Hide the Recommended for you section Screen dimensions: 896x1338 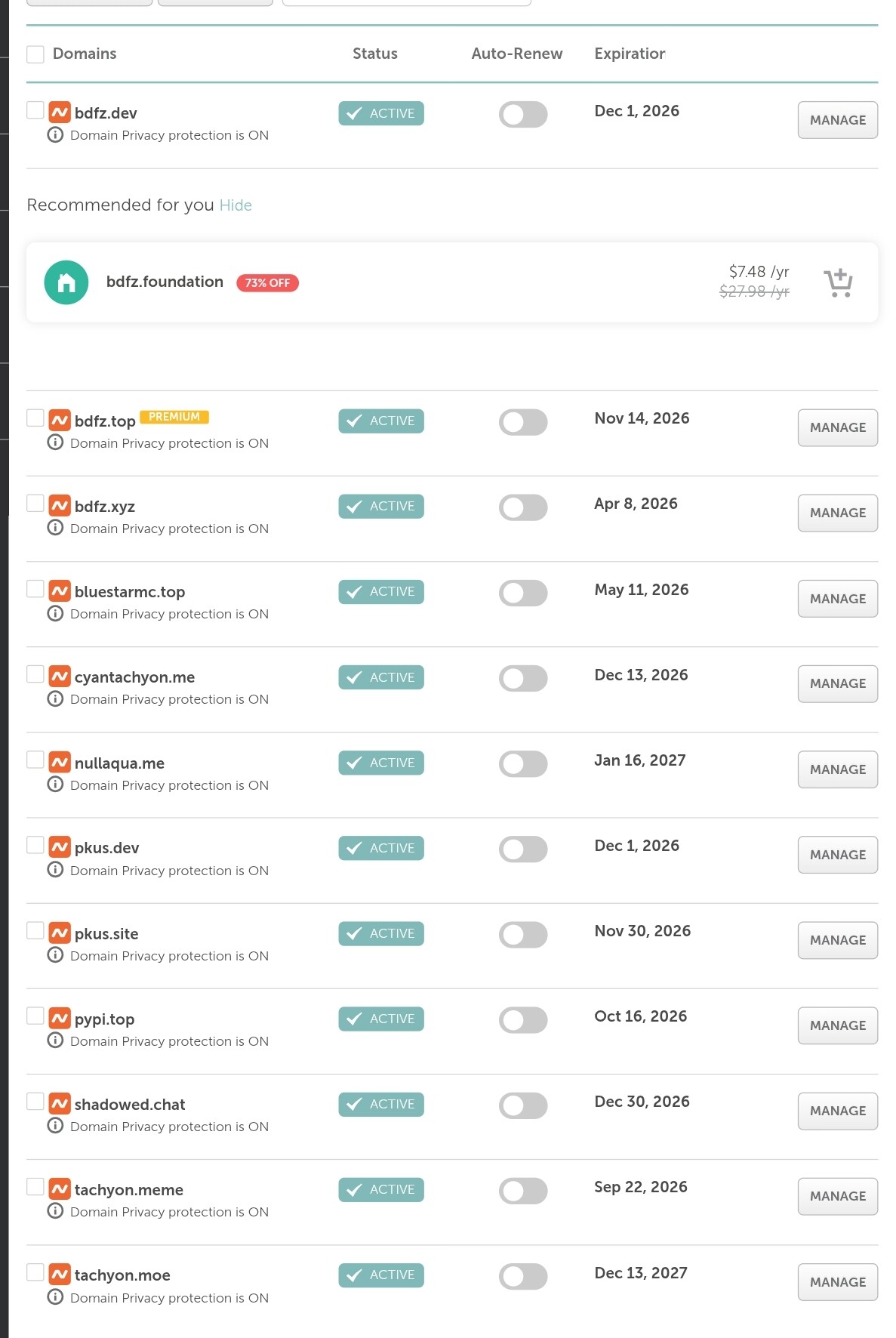point(236,205)
